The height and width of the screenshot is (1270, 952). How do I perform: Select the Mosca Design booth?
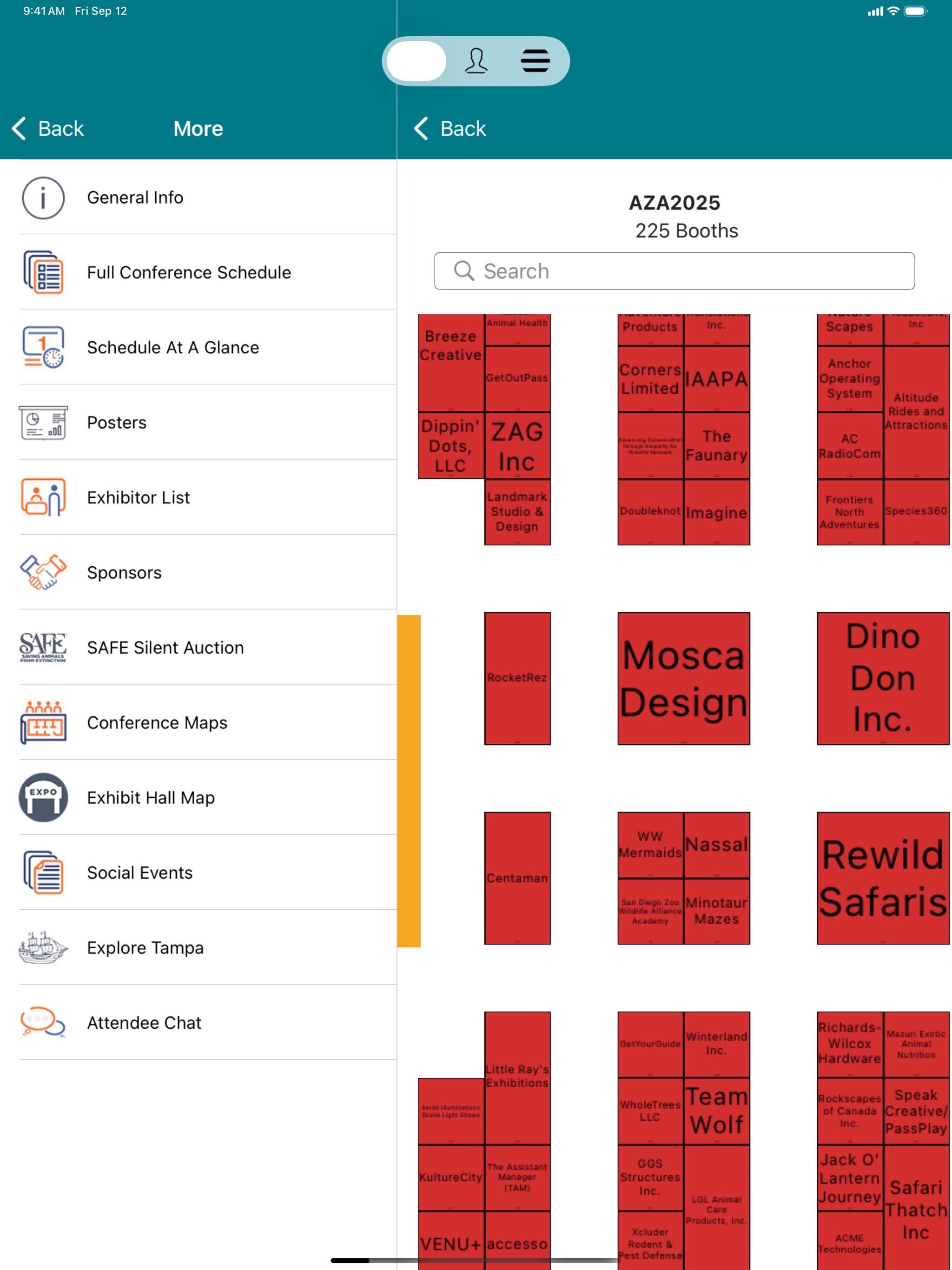point(683,679)
